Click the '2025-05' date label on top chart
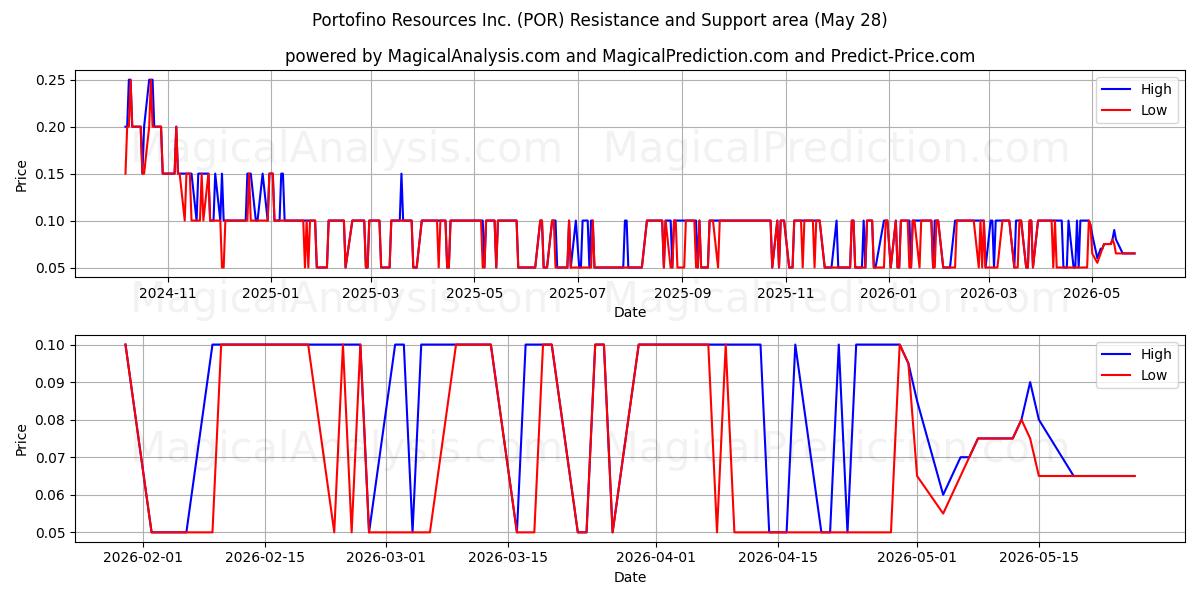This screenshot has width=1200, height=600. click(x=474, y=293)
